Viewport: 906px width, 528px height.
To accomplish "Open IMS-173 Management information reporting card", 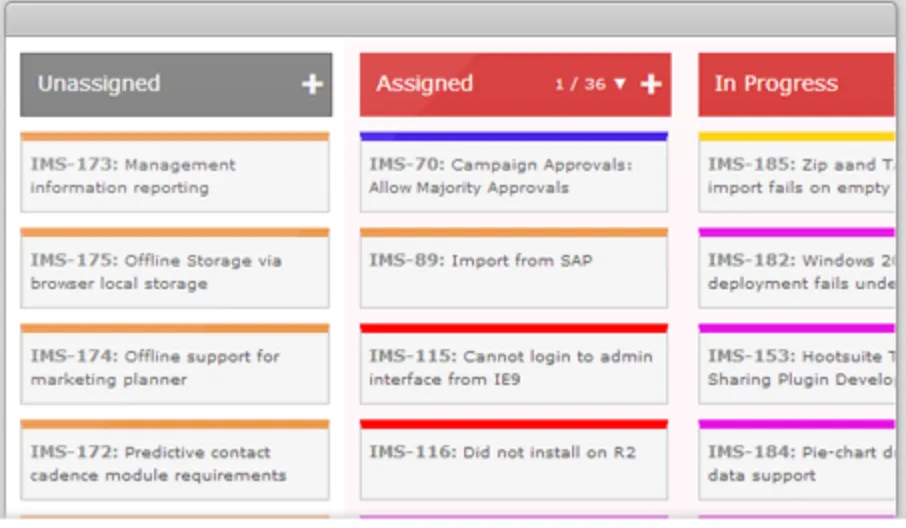I will click(174, 176).
